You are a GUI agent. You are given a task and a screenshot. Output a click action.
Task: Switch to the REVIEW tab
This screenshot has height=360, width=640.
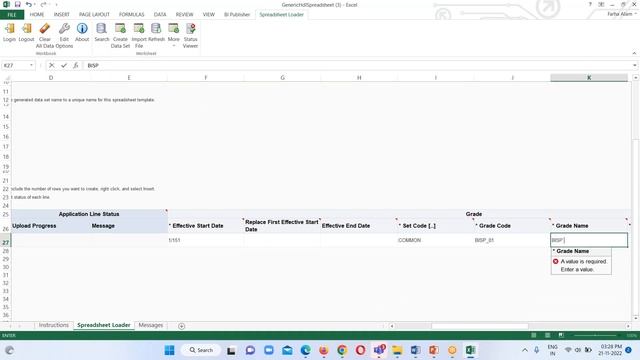coord(184,15)
